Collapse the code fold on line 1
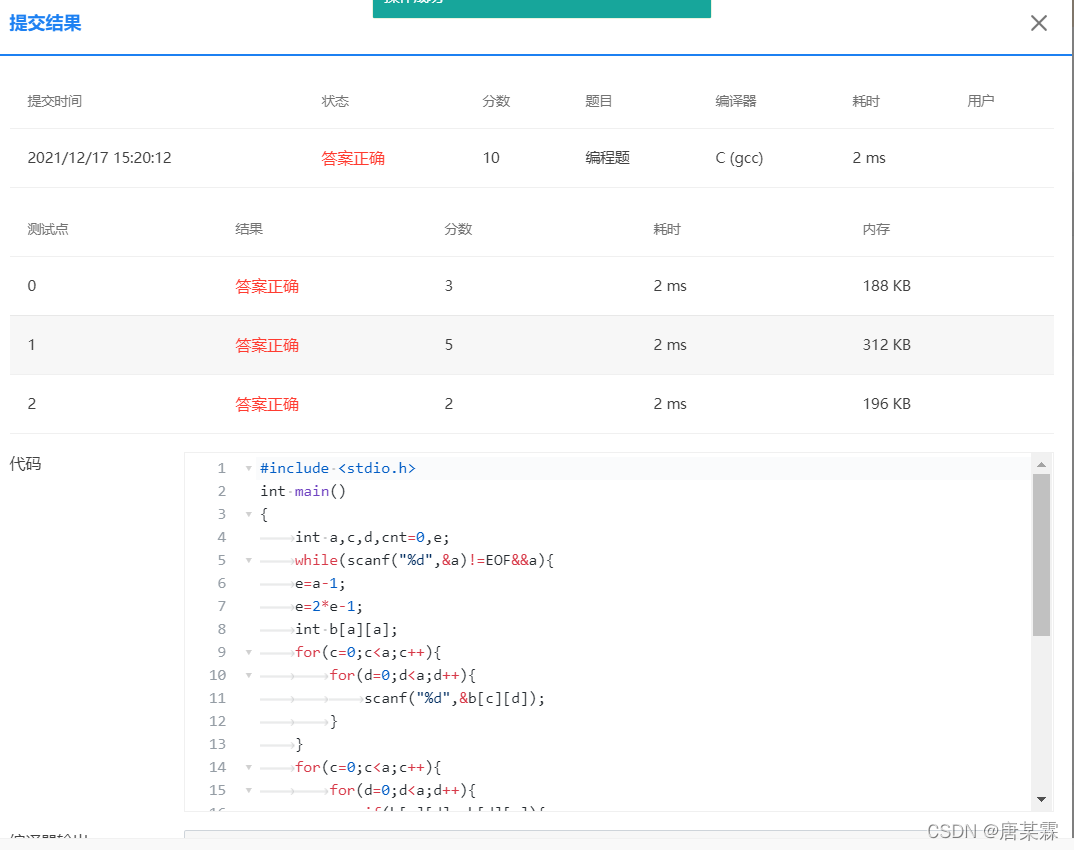The height and width of the screenshot is (850, 1074). pyautogui.click(x=248, y=468)
